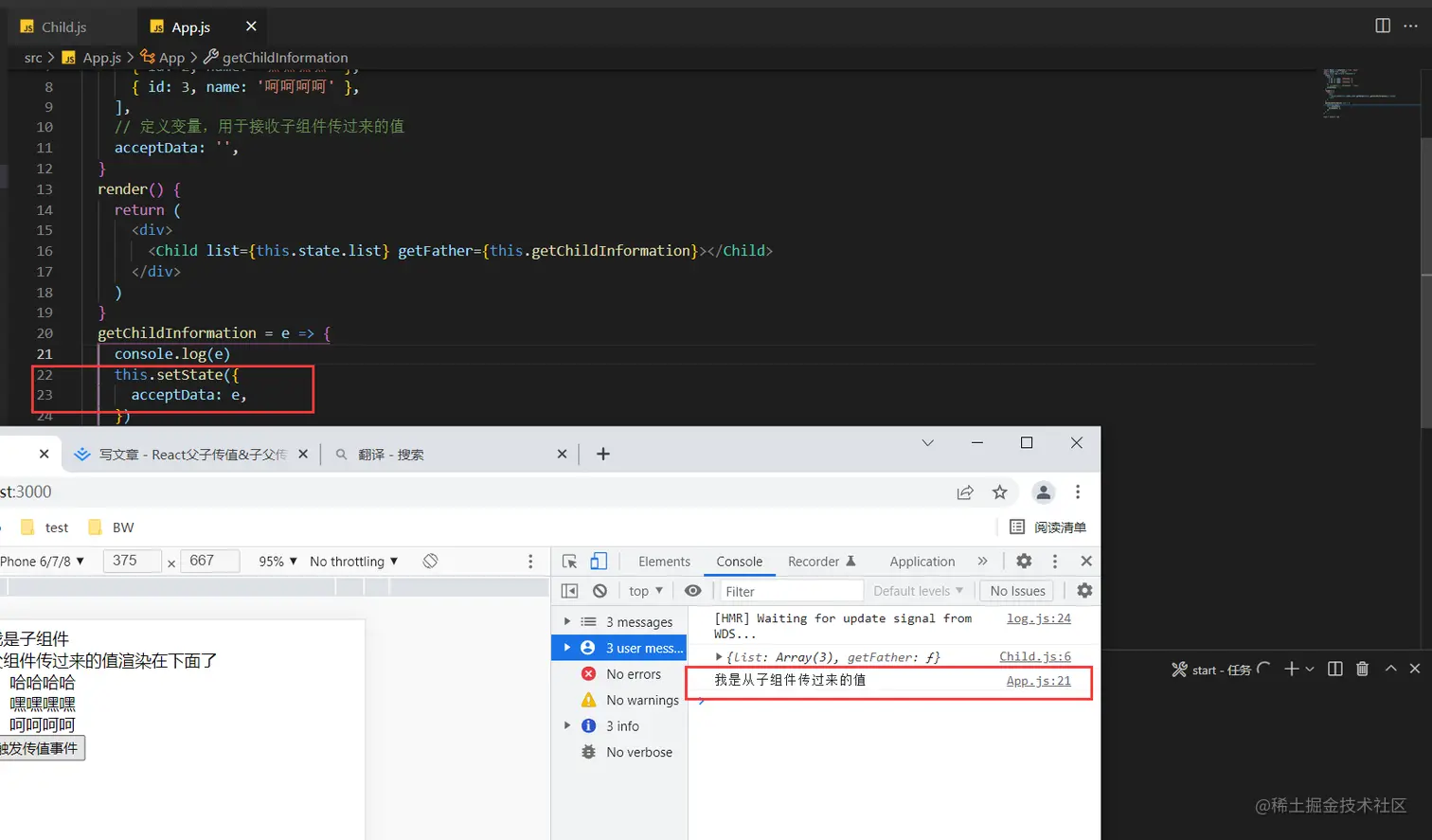Open the terminal launch profile dropdown
1432x840 pixels.
[1310, 669]
